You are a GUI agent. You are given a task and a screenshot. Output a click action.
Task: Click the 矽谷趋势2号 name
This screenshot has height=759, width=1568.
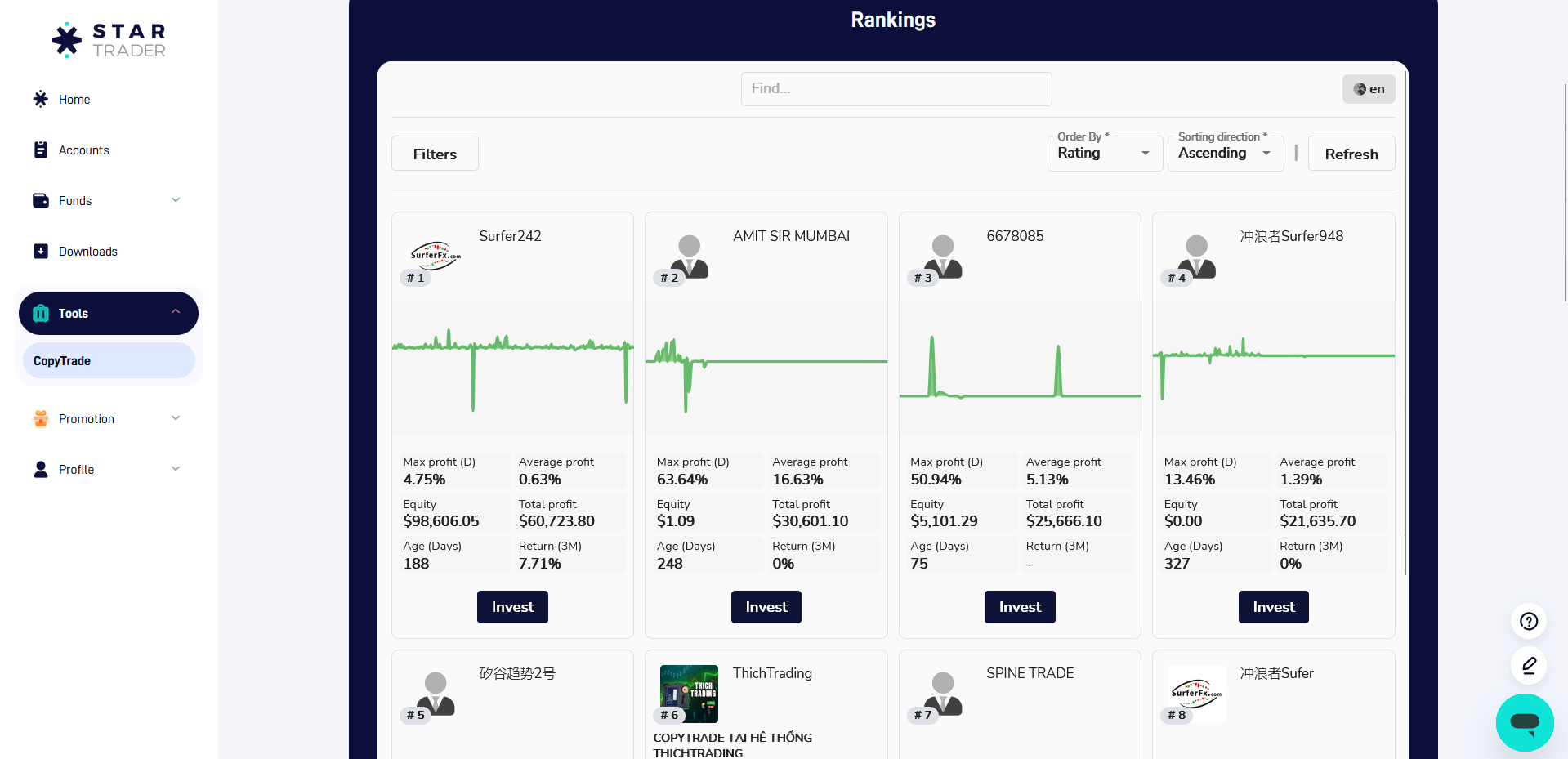(517, 673)
